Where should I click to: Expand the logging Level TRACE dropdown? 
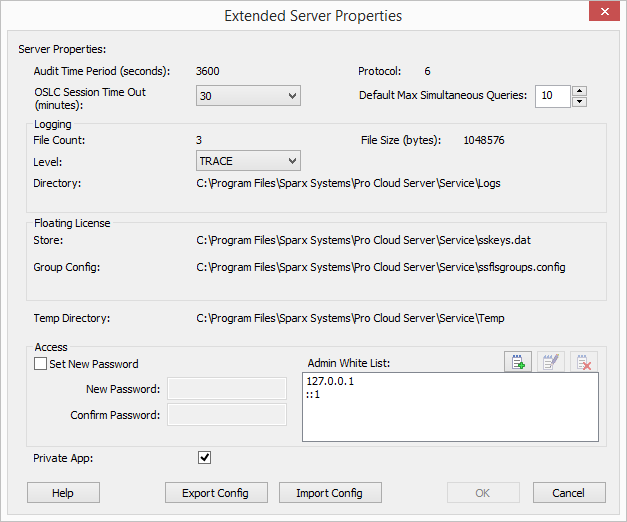tap(248, 161)
